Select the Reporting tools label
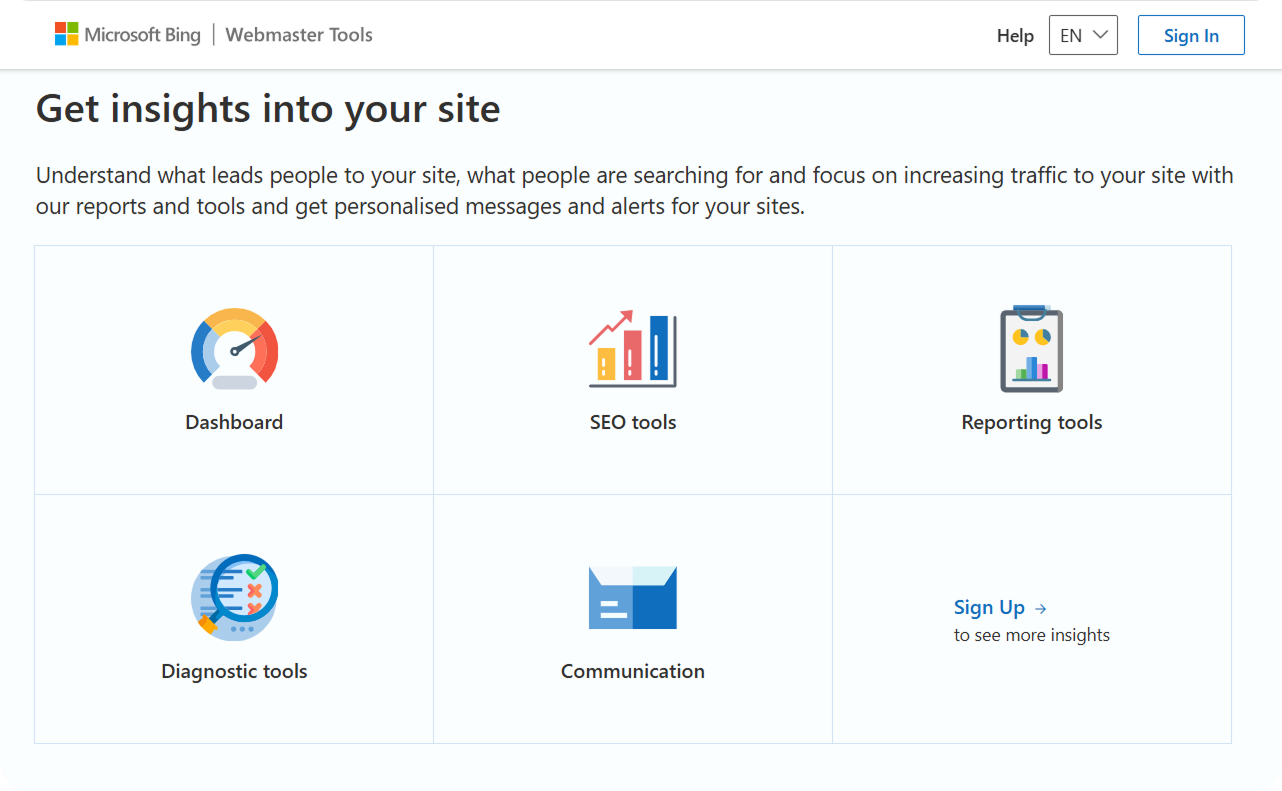Screen dimensions: 1282x791 [1031, 422]
